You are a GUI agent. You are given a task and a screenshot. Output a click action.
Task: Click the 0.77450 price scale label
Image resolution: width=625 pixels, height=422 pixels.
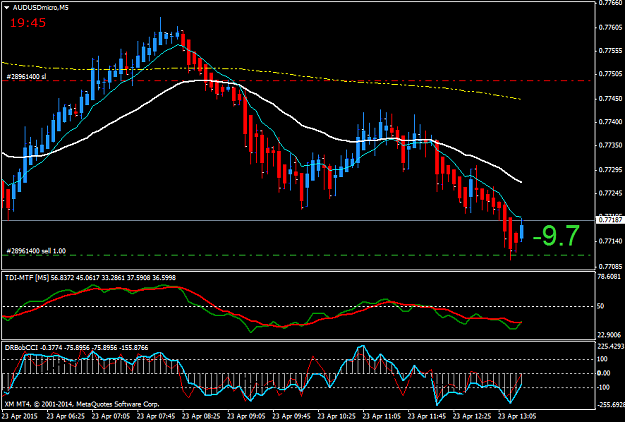pyautogui.click(x=610, y=98)
